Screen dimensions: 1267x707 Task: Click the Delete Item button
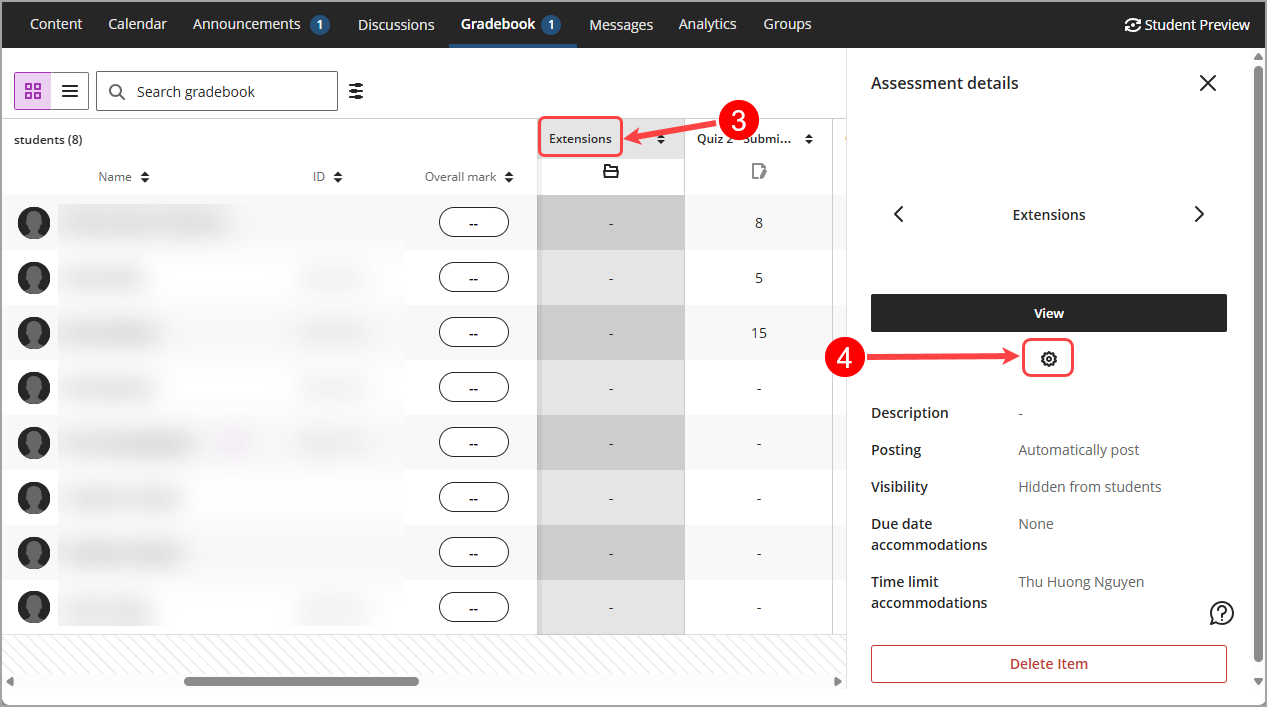[x=1049, y=664]
